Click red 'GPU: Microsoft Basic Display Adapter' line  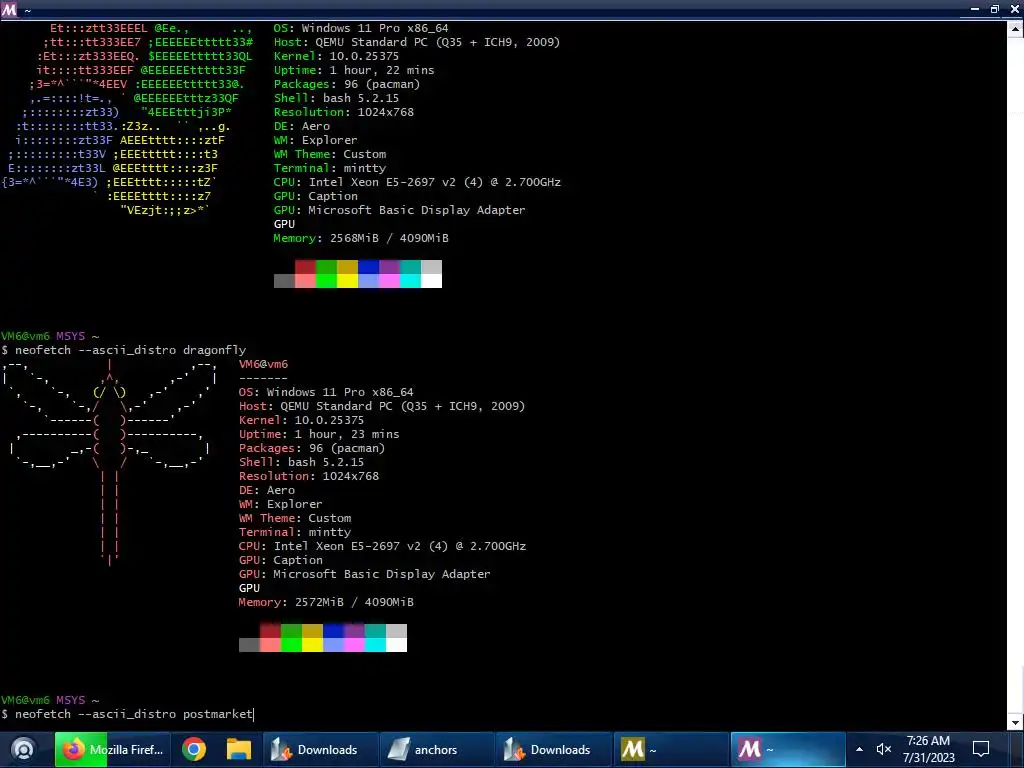coord(364,574)
